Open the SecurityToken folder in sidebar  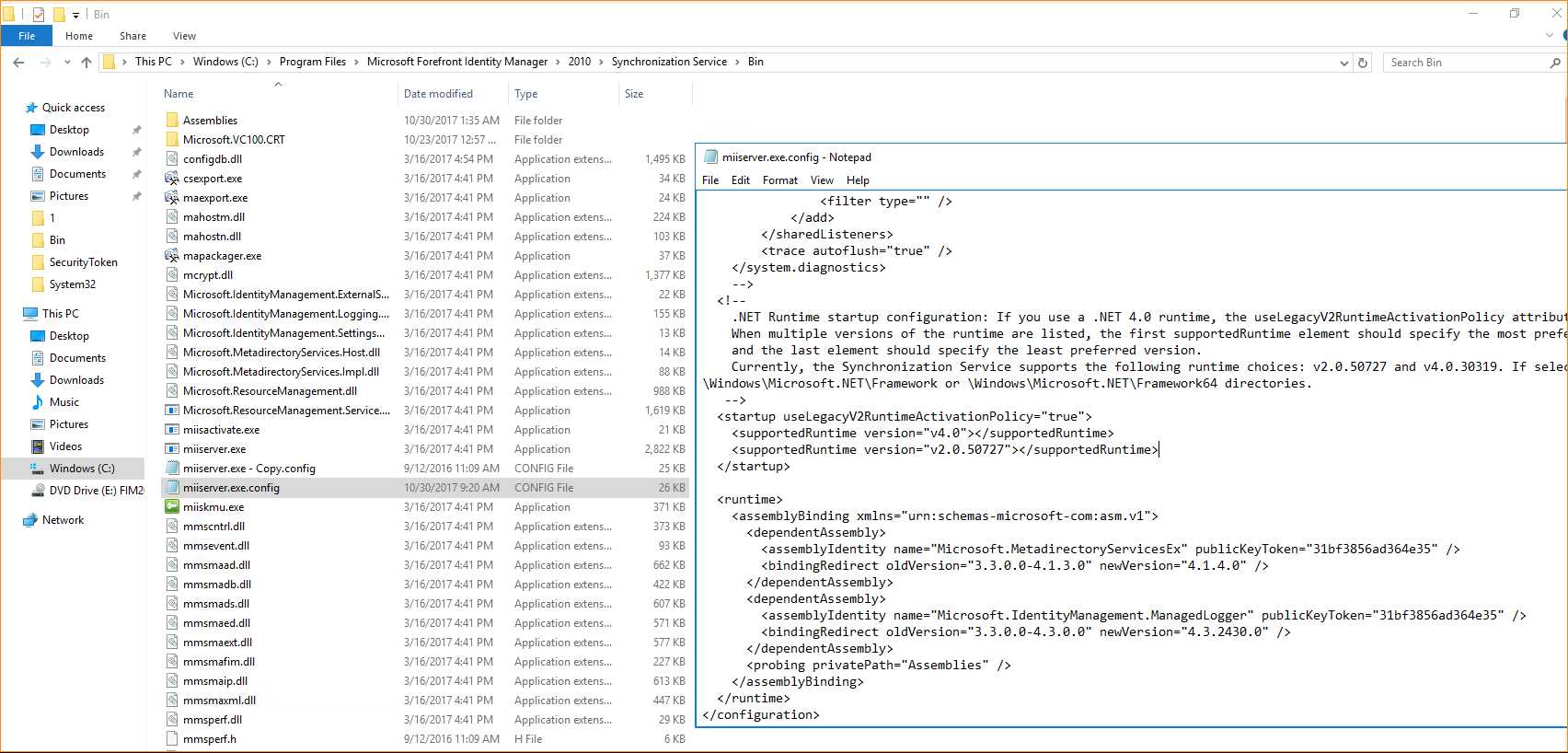83,262
